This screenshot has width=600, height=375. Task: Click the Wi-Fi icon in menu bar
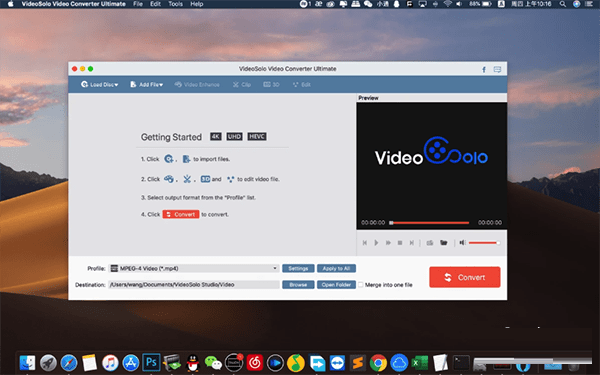click(x=447, y=4)
